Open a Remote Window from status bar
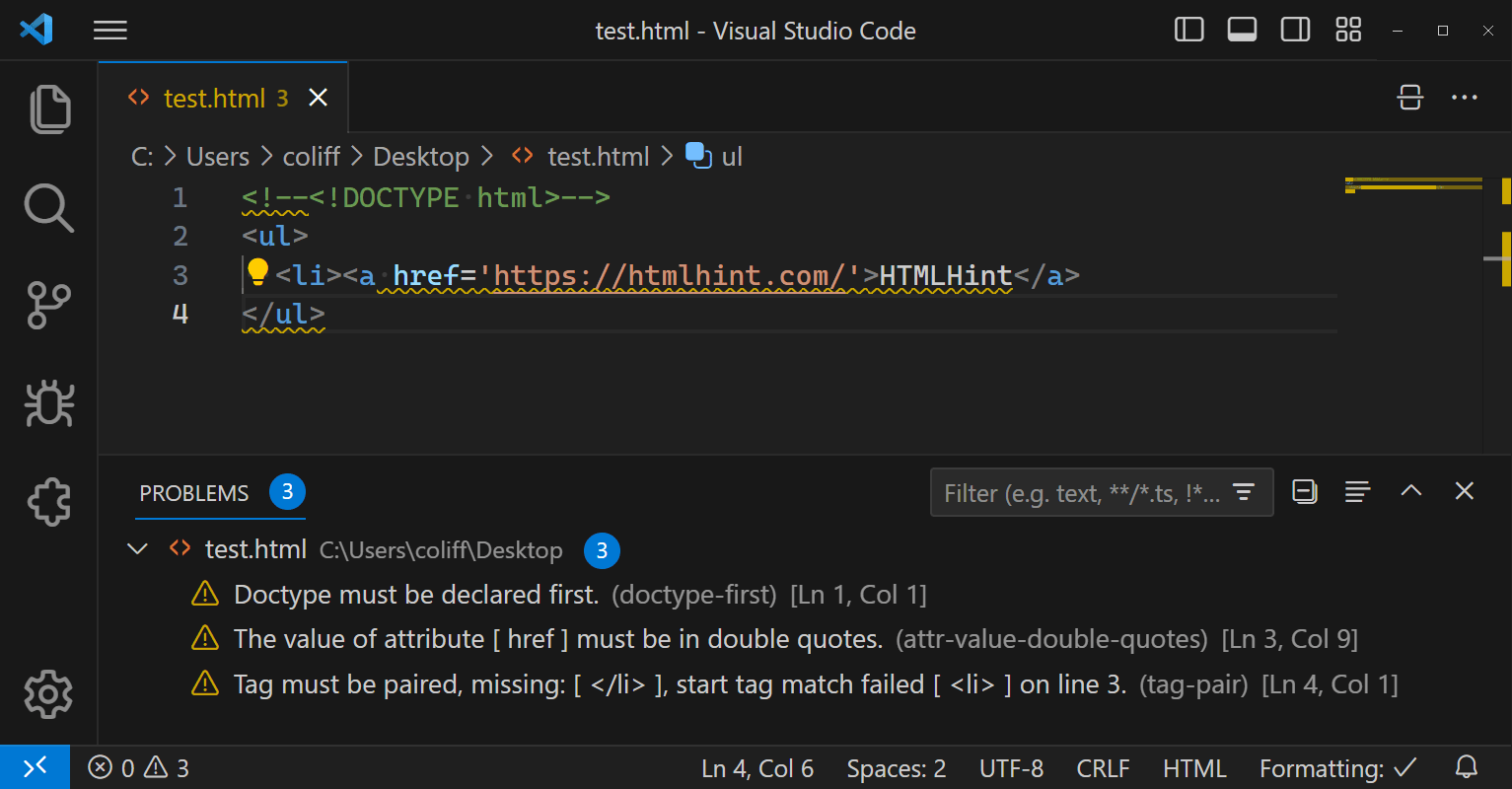The image size is (1512, 789). [36, 767]
